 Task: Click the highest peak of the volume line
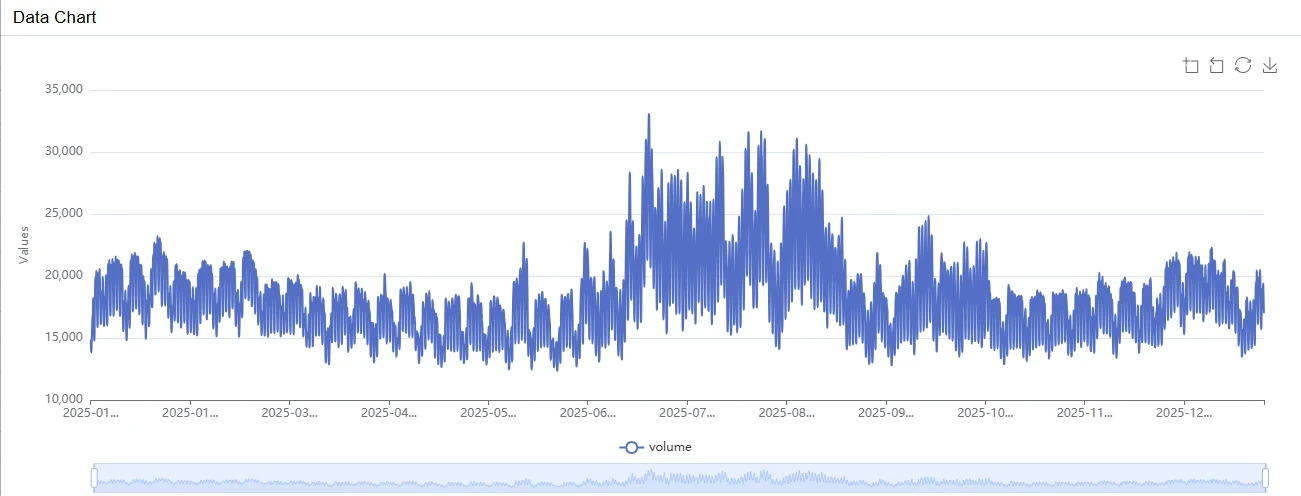pyautogui.click(x=649, y=115)
